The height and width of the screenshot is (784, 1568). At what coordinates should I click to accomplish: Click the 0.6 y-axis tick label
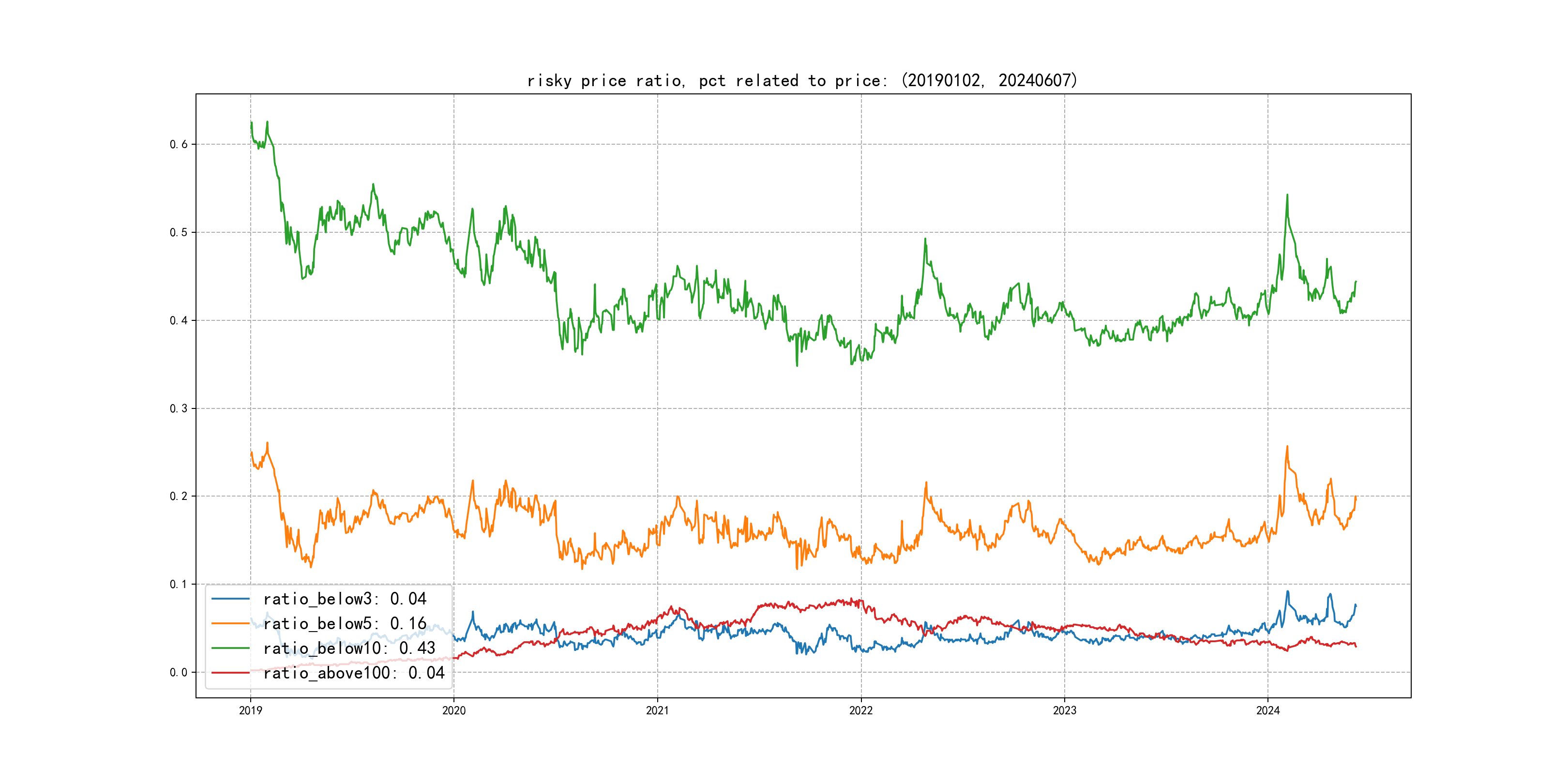pyautogui.click(x=179, y=144)
